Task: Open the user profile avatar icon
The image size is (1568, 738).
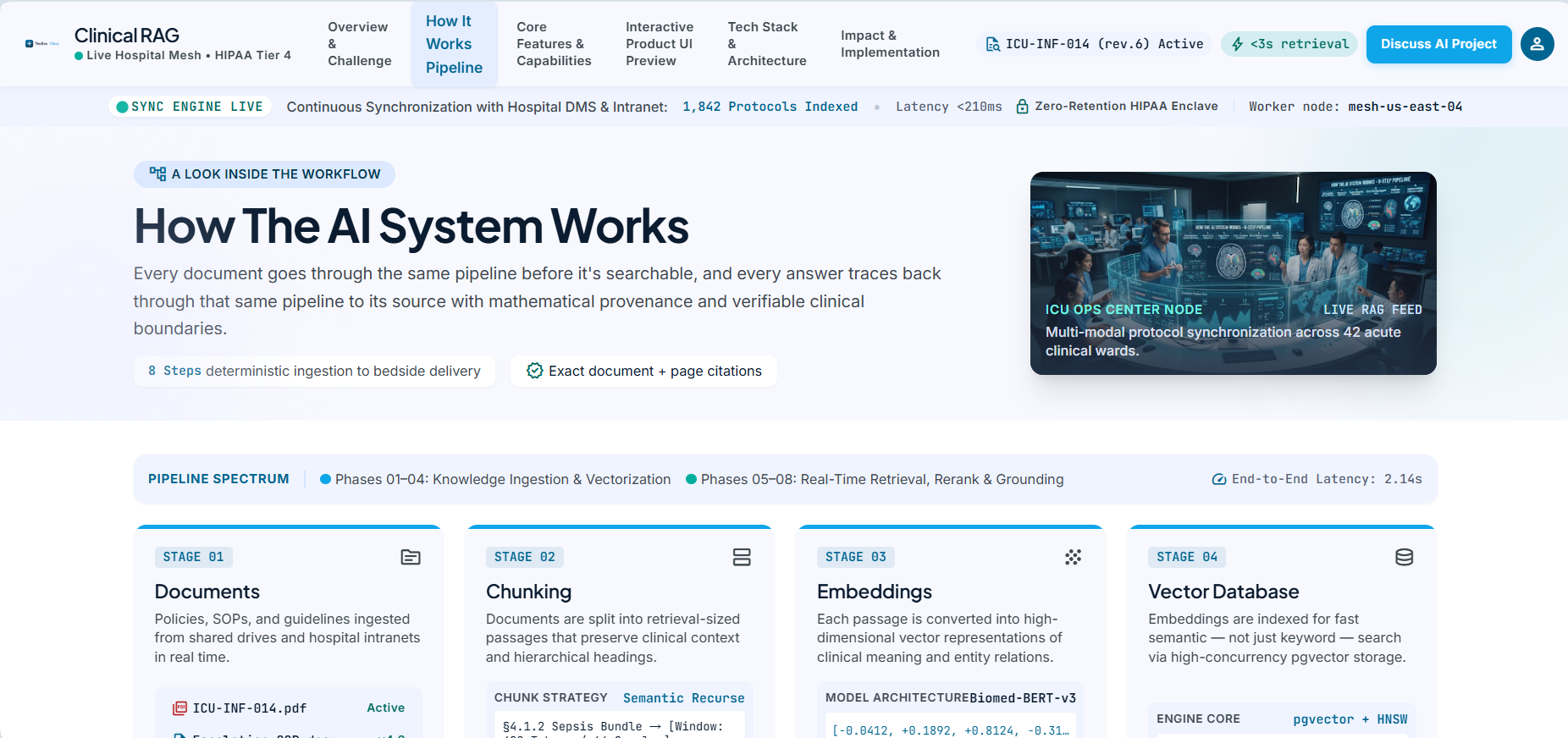Action: (x=1537, y=44)
